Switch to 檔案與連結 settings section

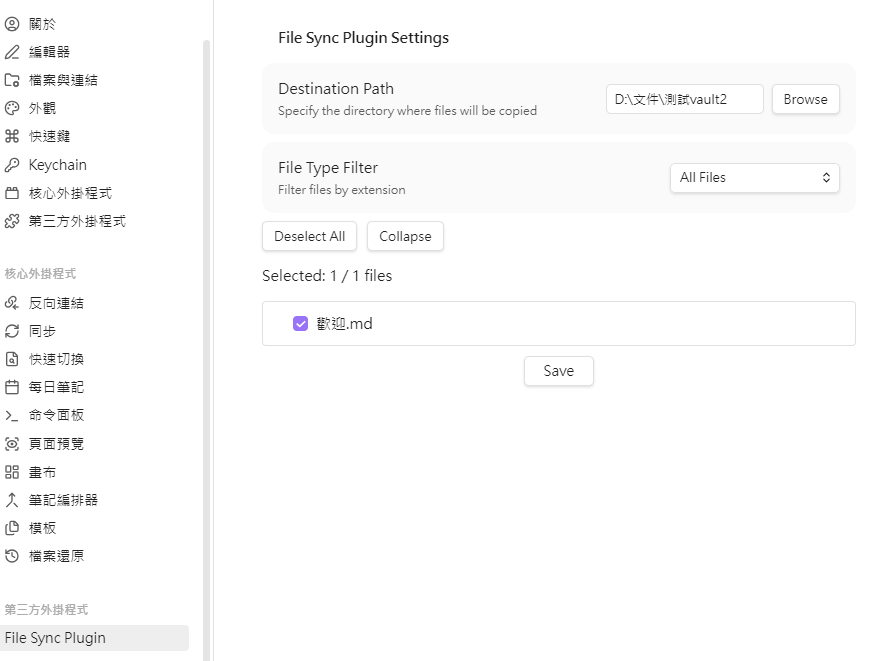tap(63, 80)
